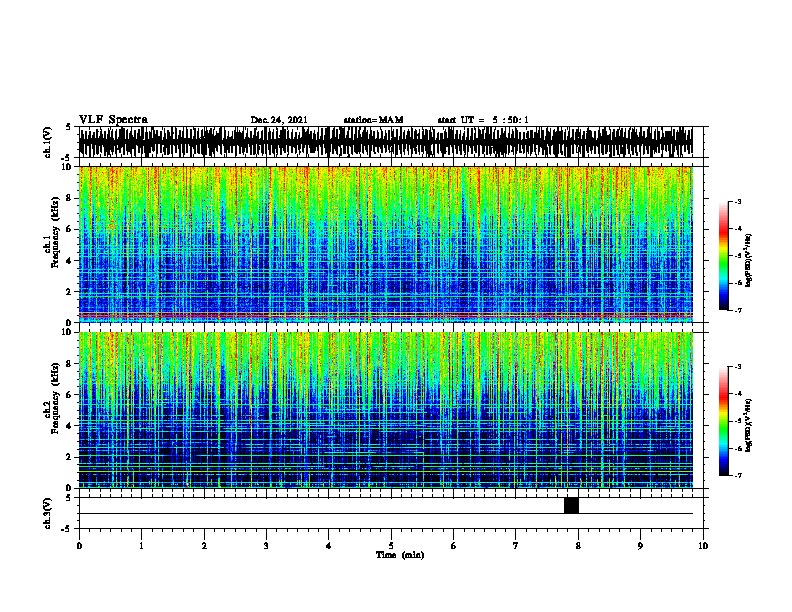
Task: Click the red horizontal band at bottom of ch.1 spectrogram
Action: (x=386, y=316)
